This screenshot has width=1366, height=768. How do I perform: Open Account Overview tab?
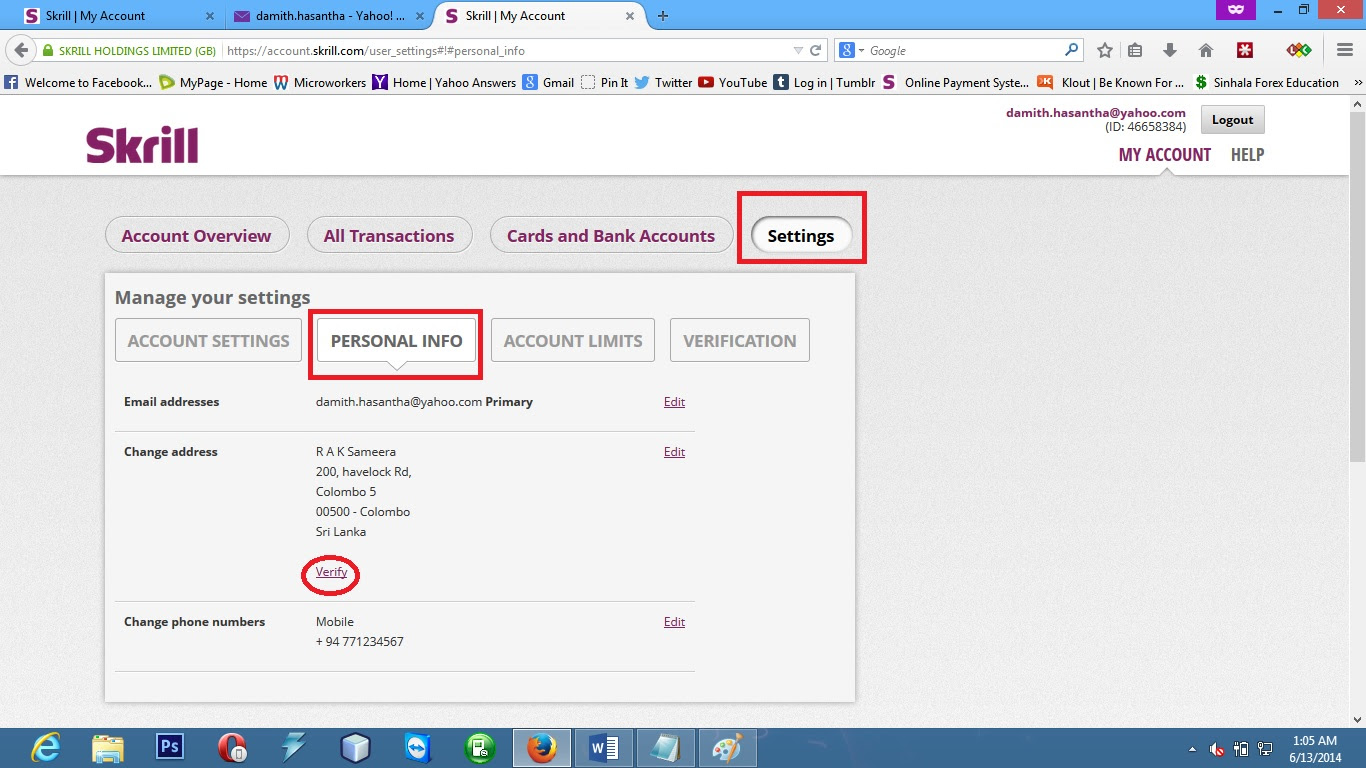pyautogui.click(x=197, y=236)
